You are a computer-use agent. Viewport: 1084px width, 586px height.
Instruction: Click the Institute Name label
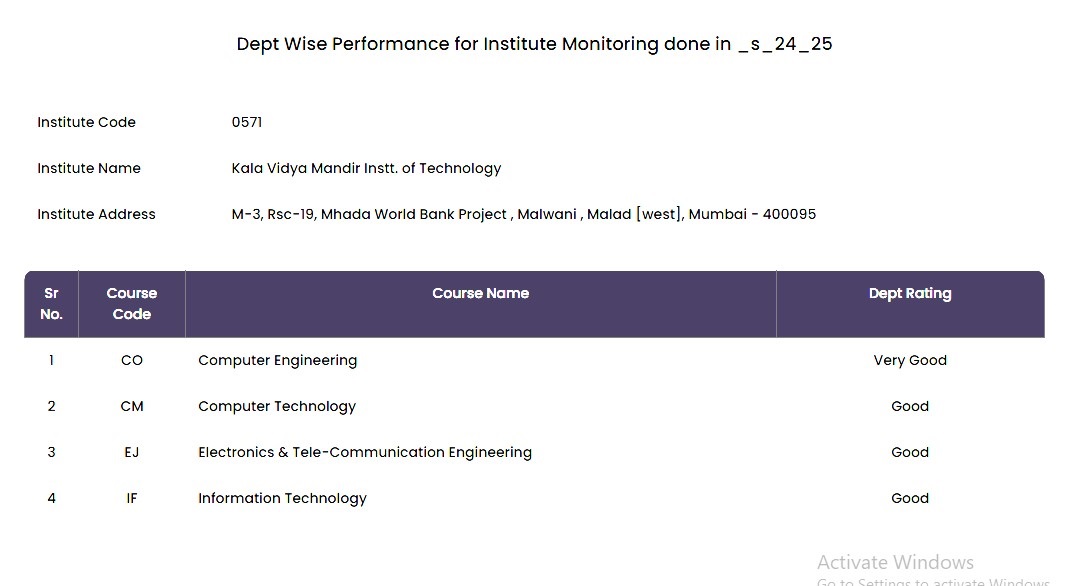click(89, 168)
